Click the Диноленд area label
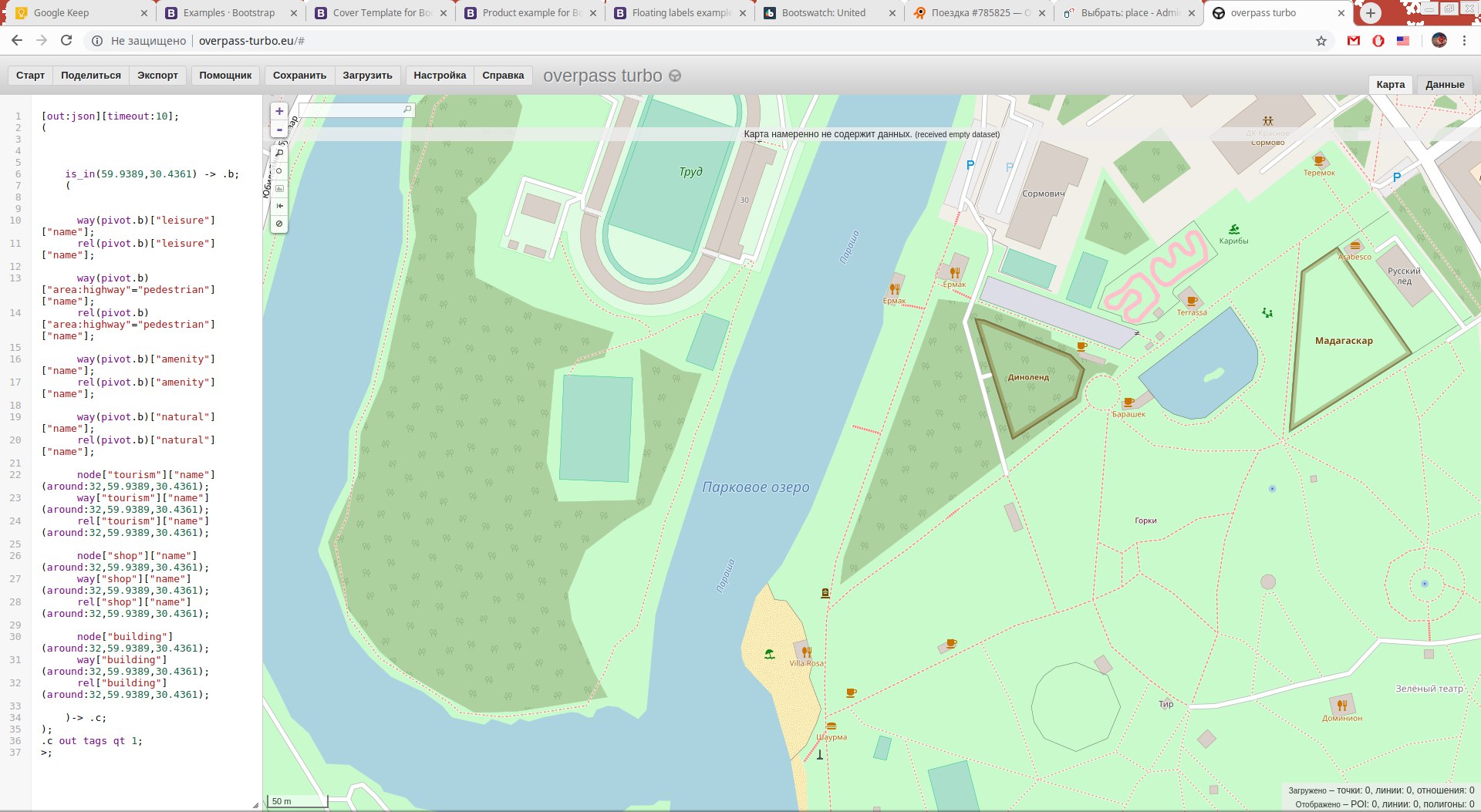This screenshot has width=1481, height=812. click(x=1028, y=377)
